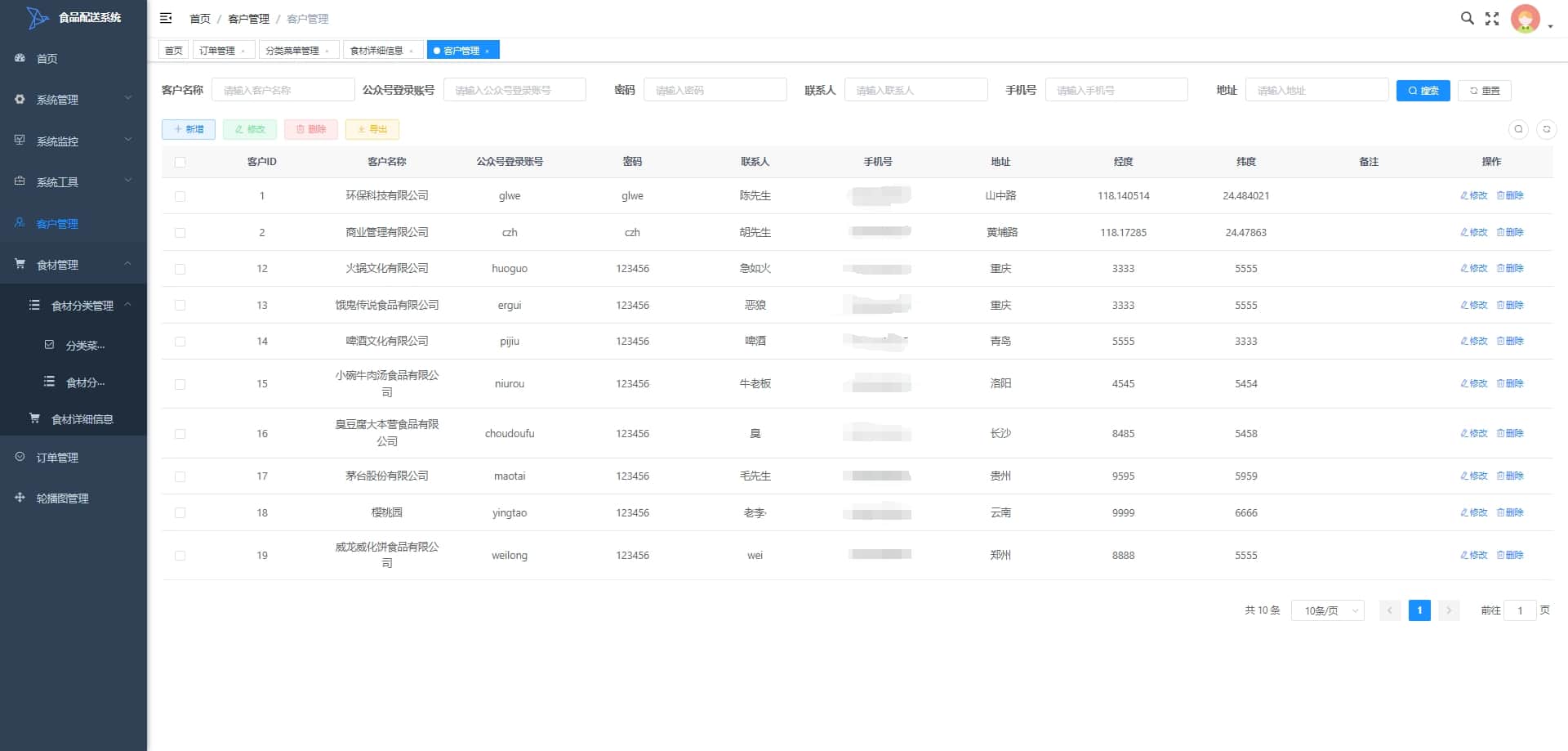Click the food delivery system logo
The width and height of the screenshot is (1568, 751).
(38, 17)
